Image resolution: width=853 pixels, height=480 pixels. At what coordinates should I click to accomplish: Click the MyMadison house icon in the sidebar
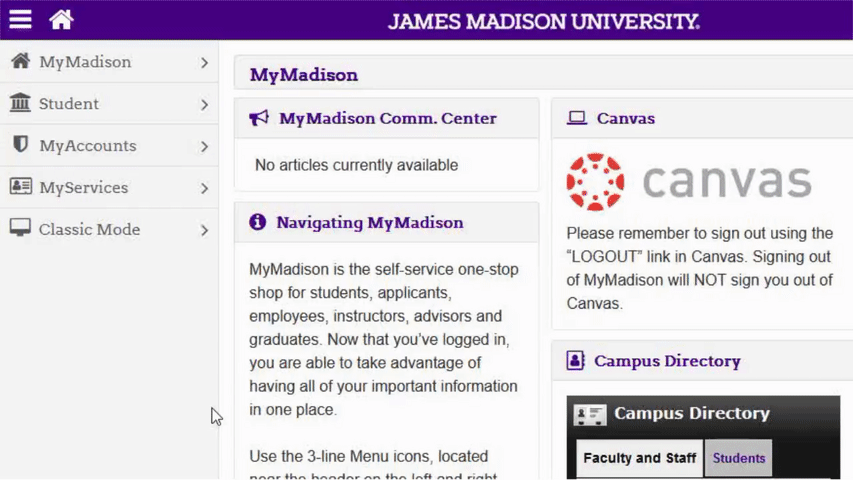point(21,60)
